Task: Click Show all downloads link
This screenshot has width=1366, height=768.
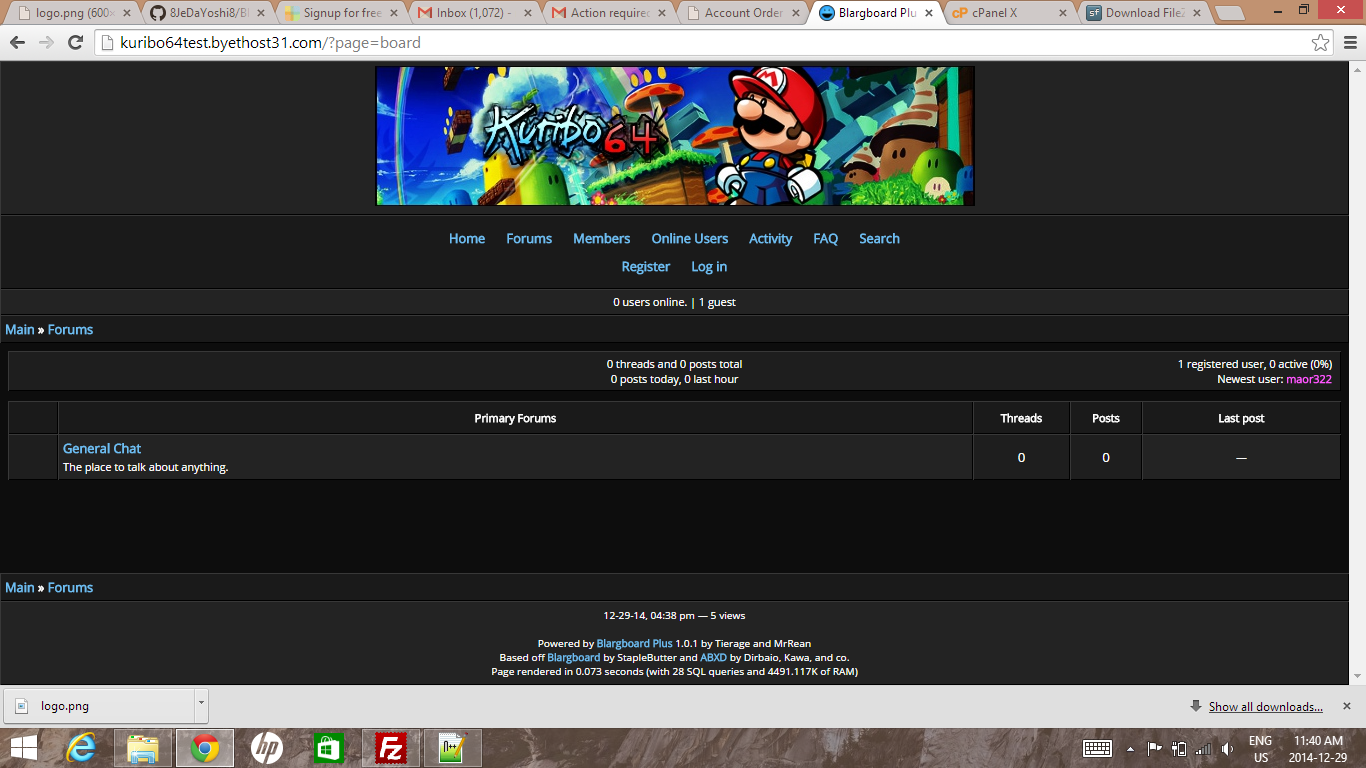Action: (1265, 707)
